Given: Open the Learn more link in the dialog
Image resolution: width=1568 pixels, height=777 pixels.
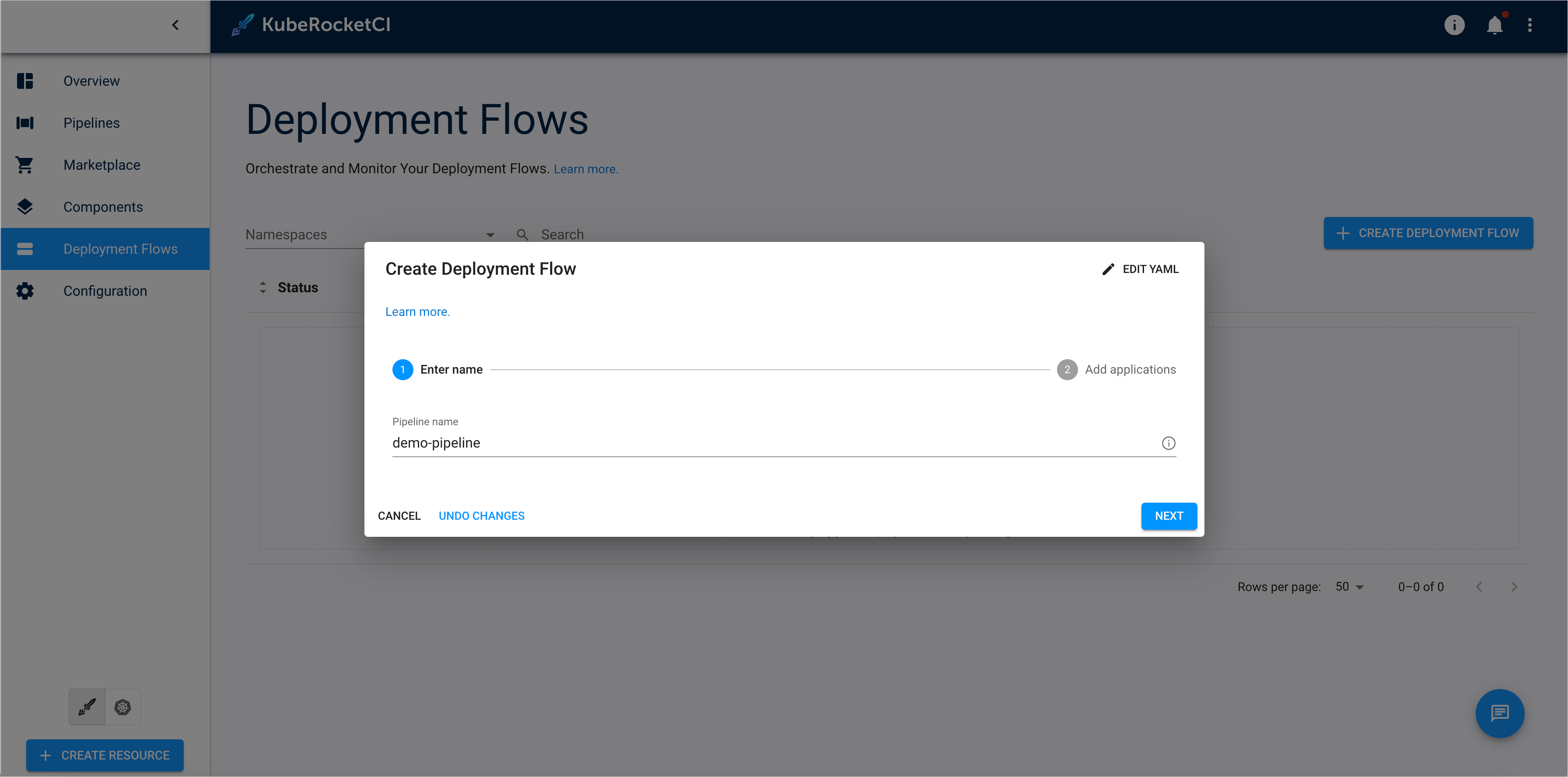Looking at the screenshot, I should 417,311.
